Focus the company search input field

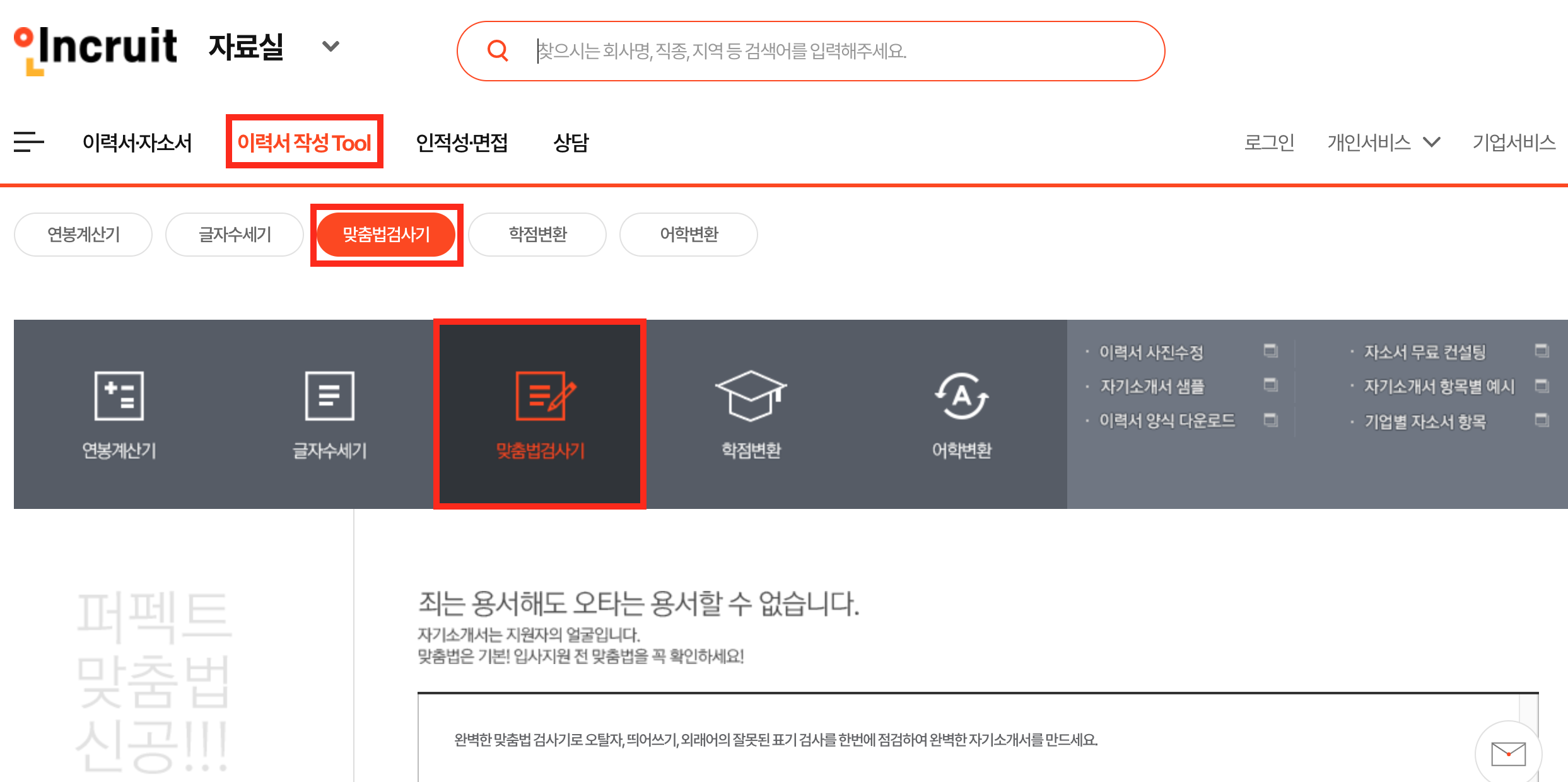pos(820,50)
